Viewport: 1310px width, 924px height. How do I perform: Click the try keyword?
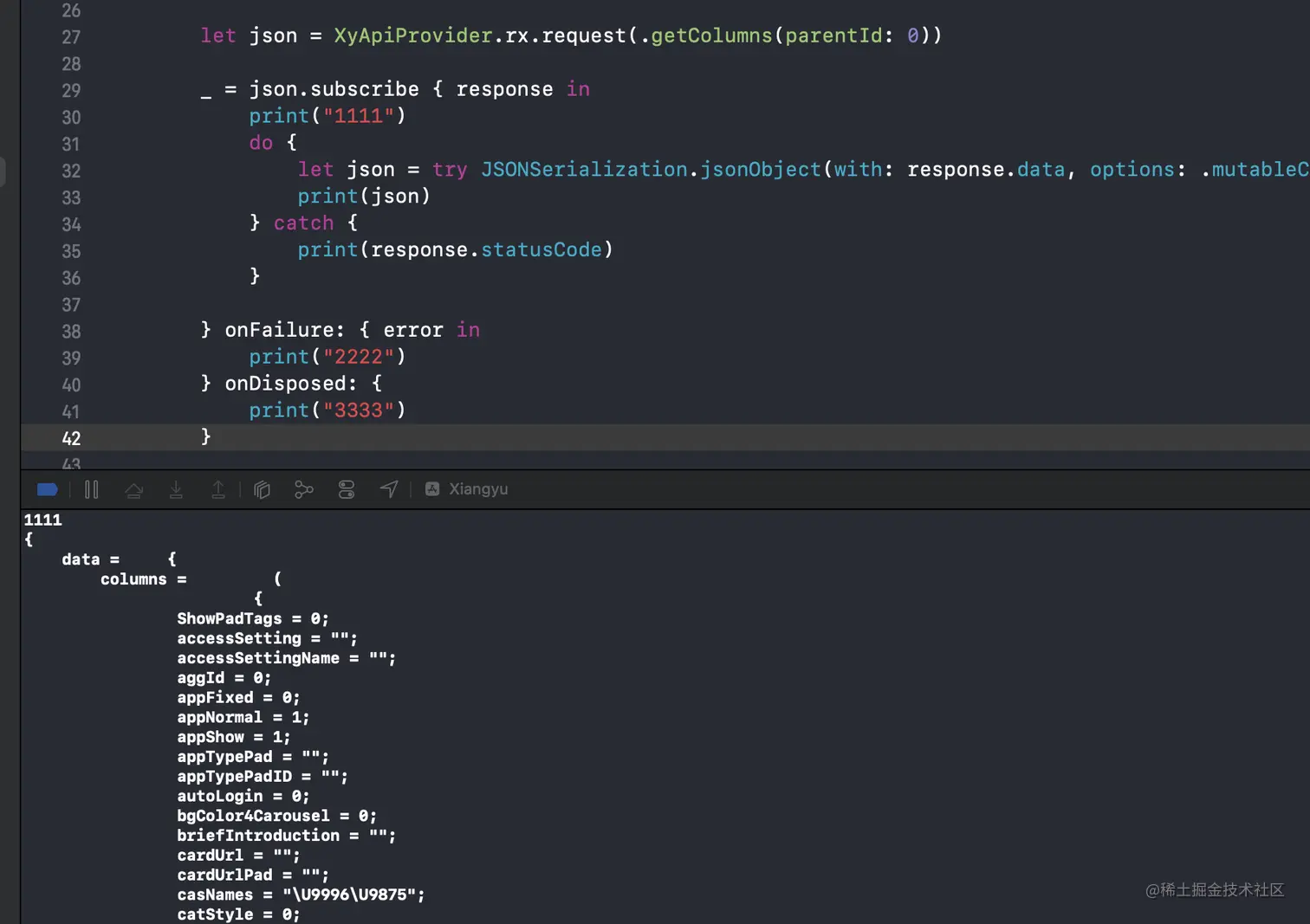click(450, 170)
